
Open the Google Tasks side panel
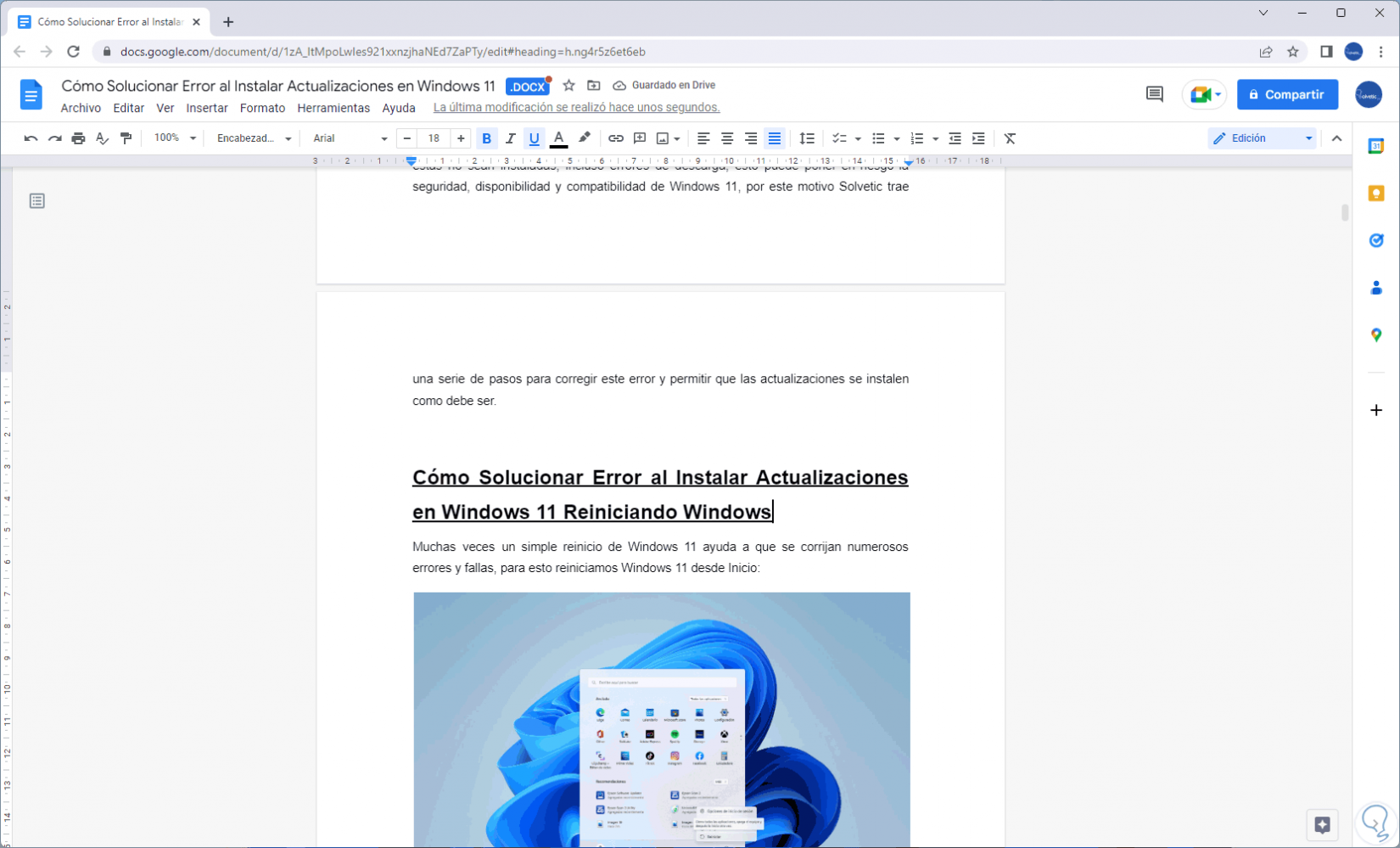[x=1376, y=241]
